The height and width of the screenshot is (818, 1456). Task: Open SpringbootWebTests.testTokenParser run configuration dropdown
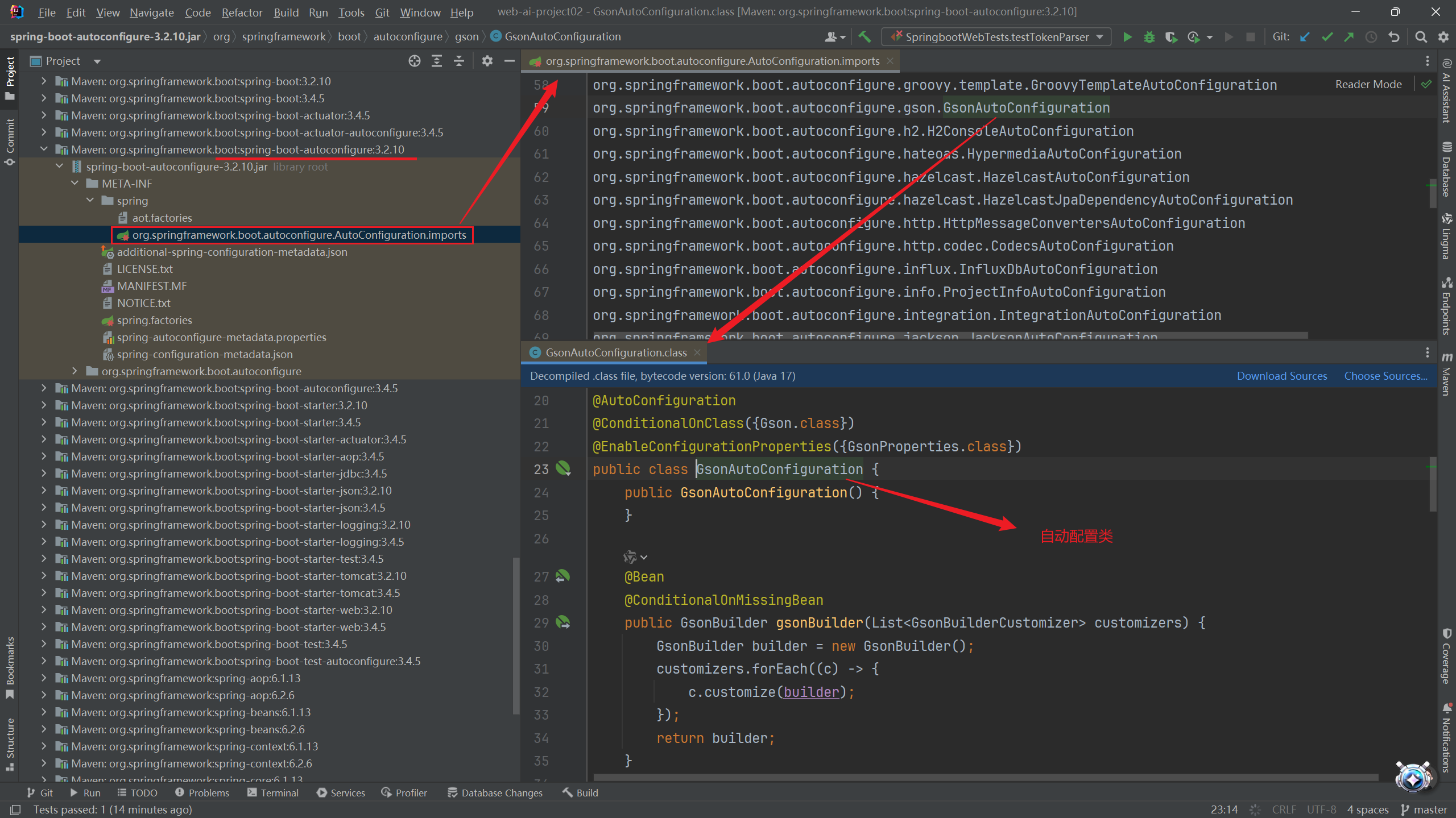pos(996,37)
